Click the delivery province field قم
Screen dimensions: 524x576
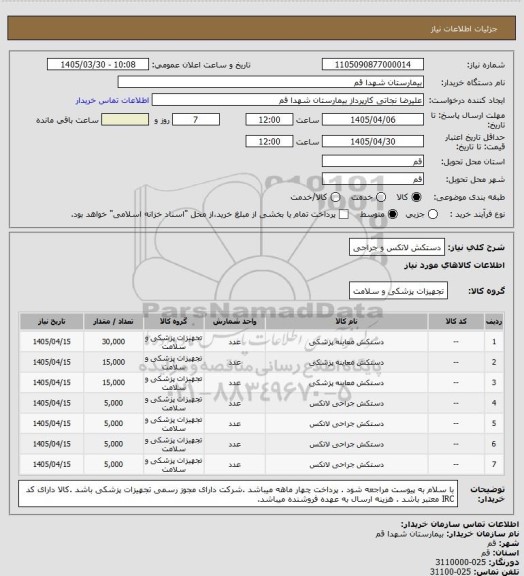pos(373,161)
